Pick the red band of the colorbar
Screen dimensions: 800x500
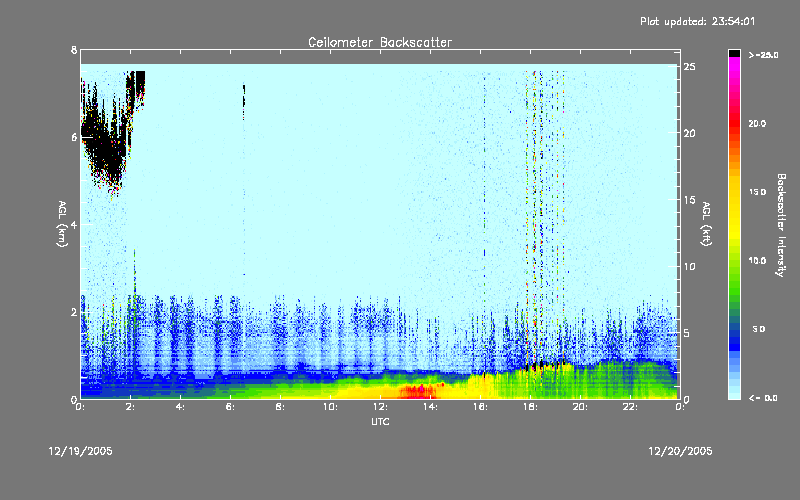click(x=734, y=122)
